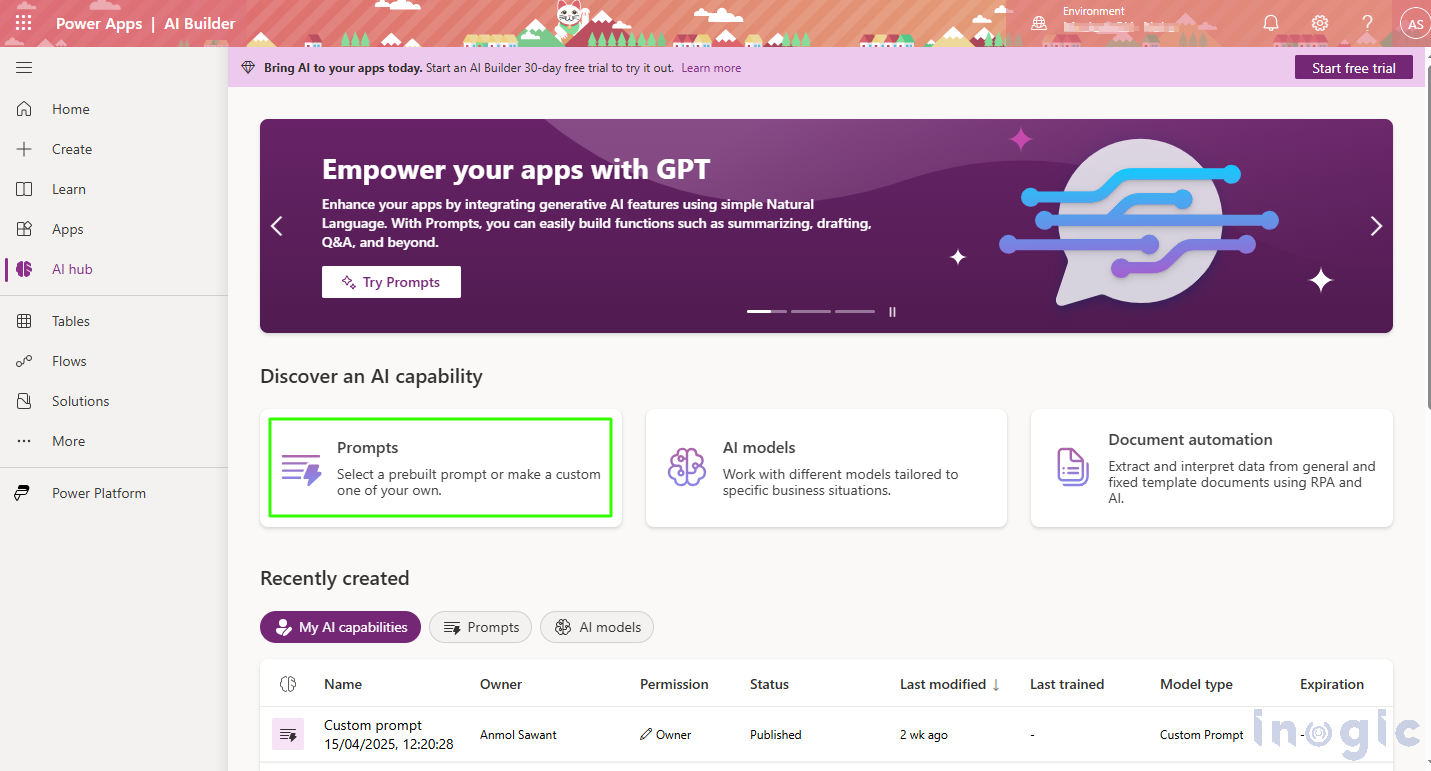Click the Solutions icon in sidebar
The height and width of the screenshot is (771, 1431).
24,401
